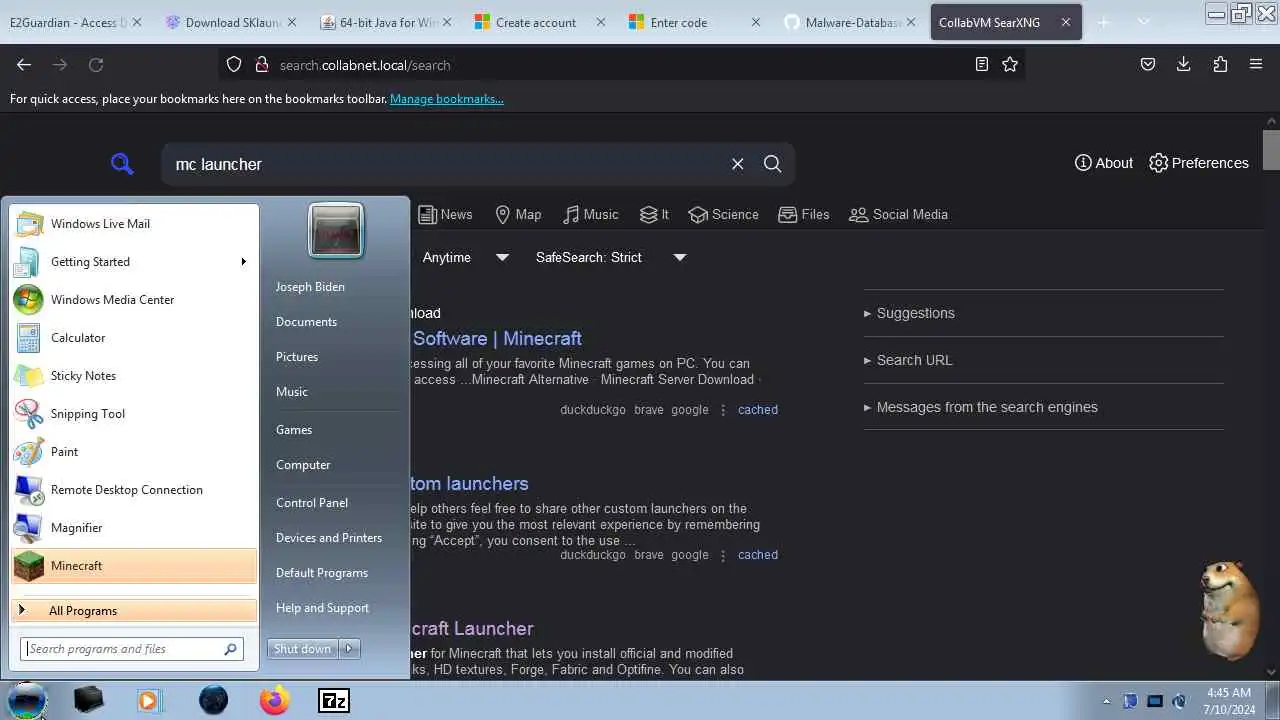Click the SearXNG magnifier logo

click(x=122, y=164)
